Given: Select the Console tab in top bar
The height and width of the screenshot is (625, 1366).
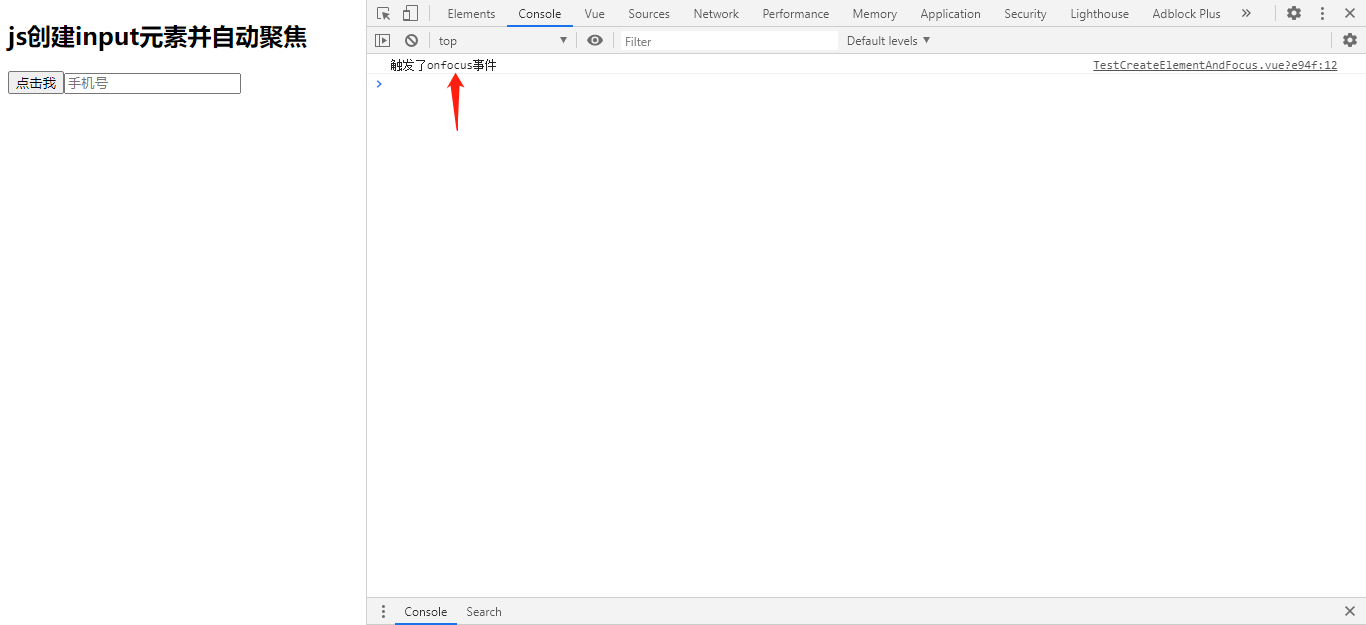Looking at the screenshot, I should pos(540,13).
